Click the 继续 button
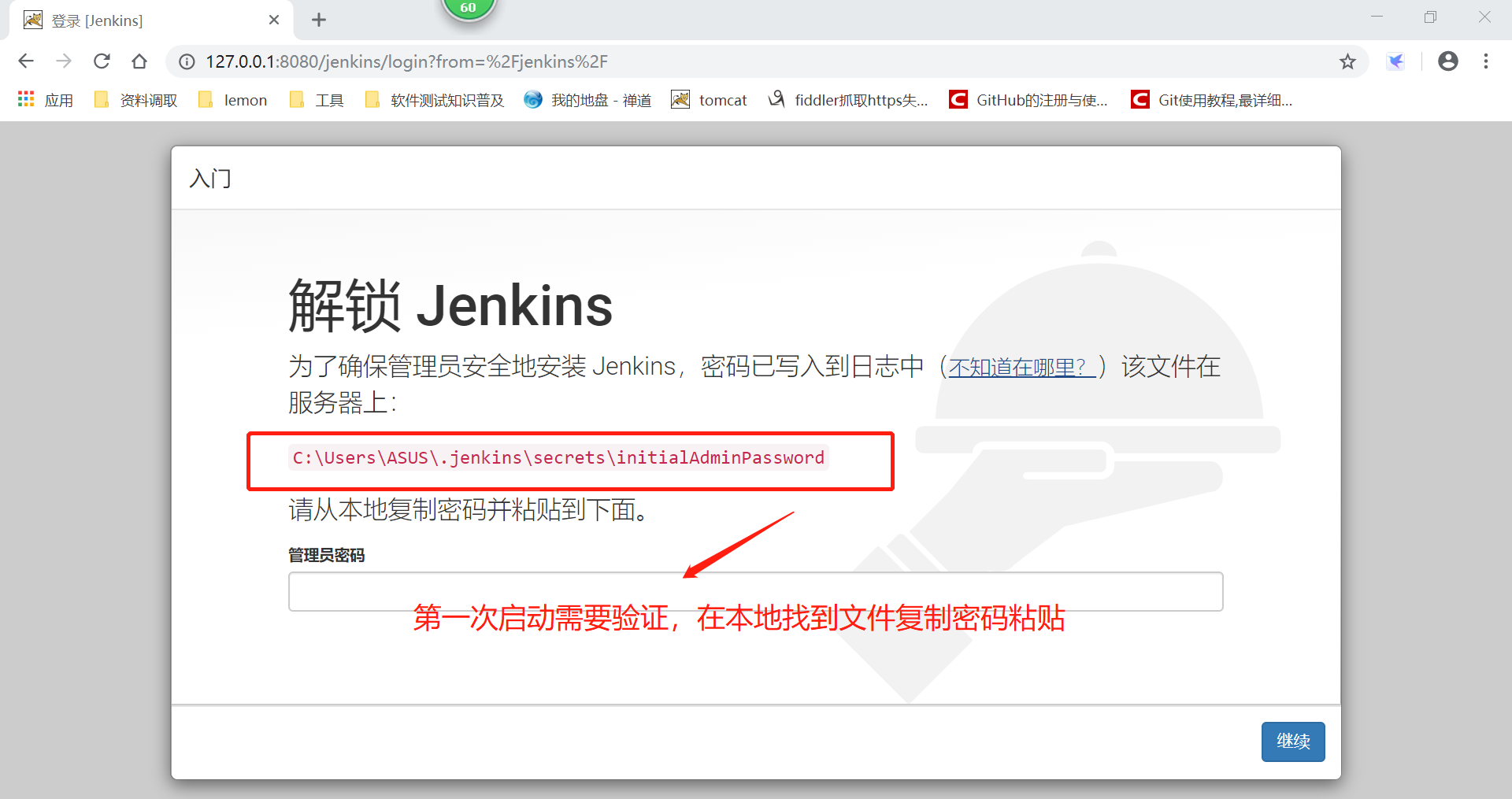 1292,741
